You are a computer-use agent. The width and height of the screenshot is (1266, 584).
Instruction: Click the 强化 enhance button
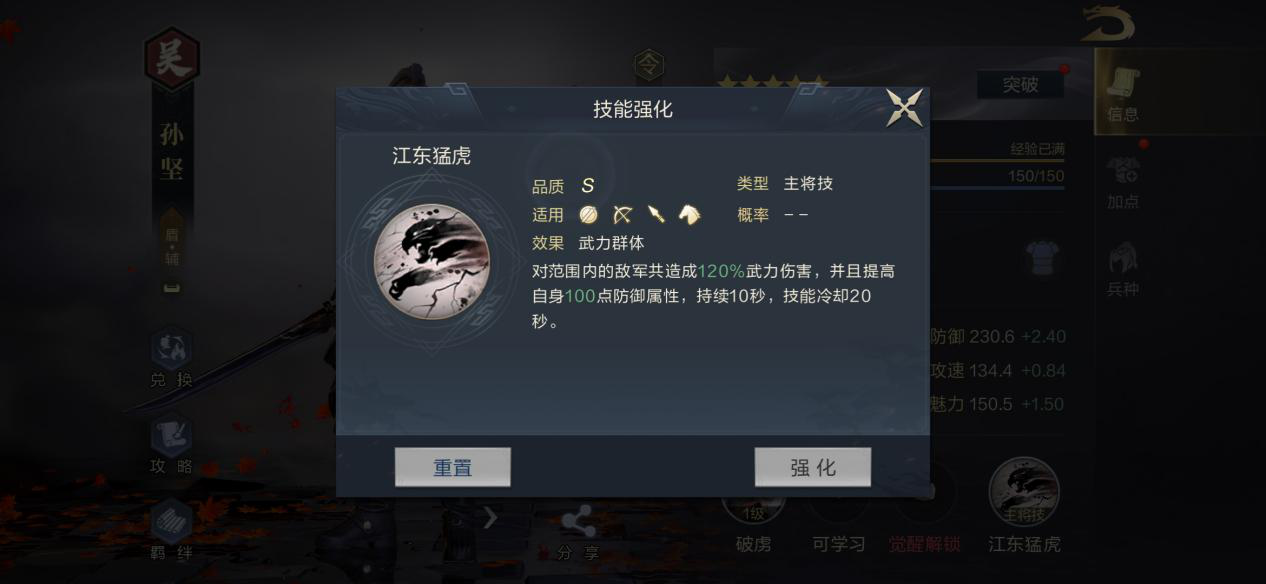812,467
